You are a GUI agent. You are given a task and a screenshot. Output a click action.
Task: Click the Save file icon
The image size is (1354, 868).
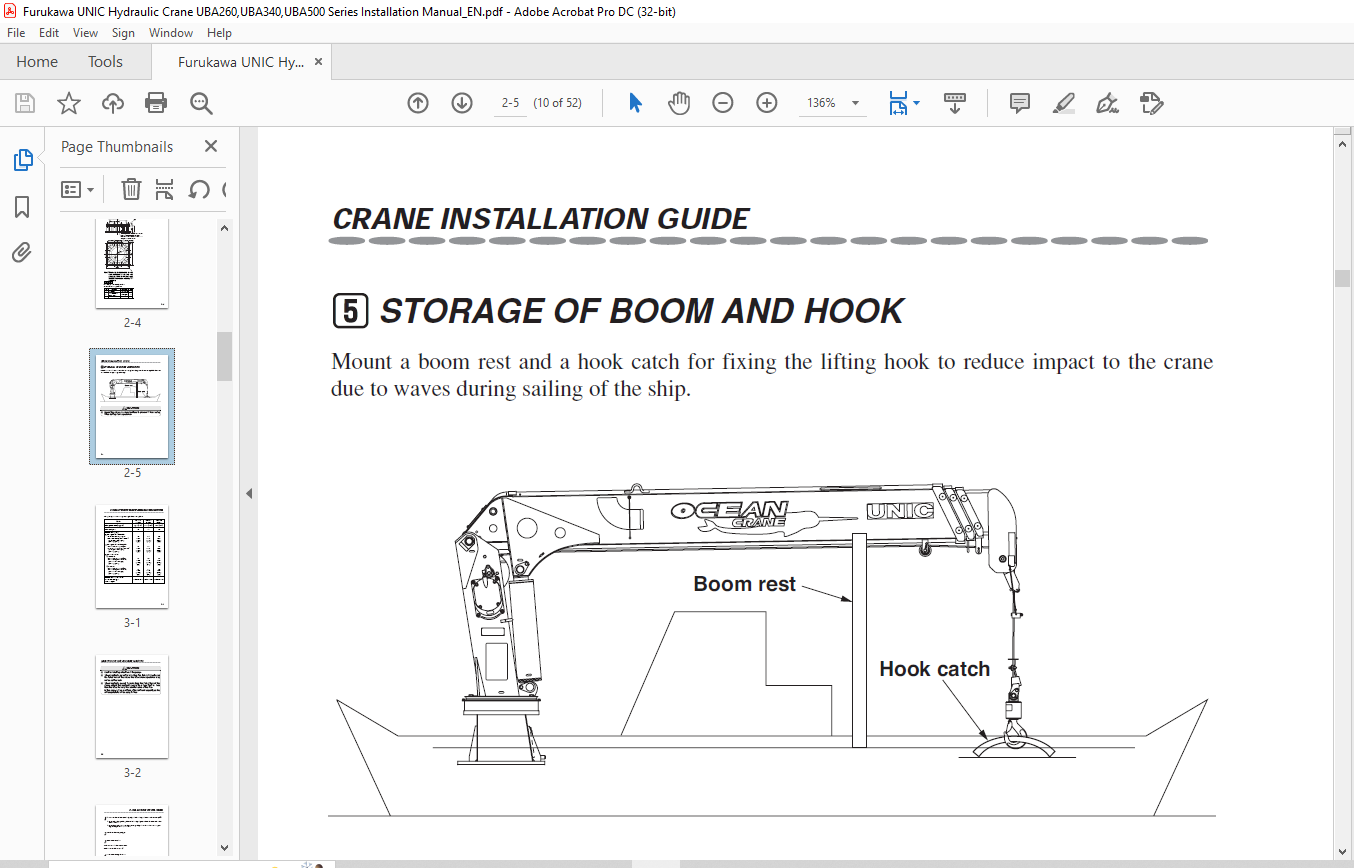(25, 103)
